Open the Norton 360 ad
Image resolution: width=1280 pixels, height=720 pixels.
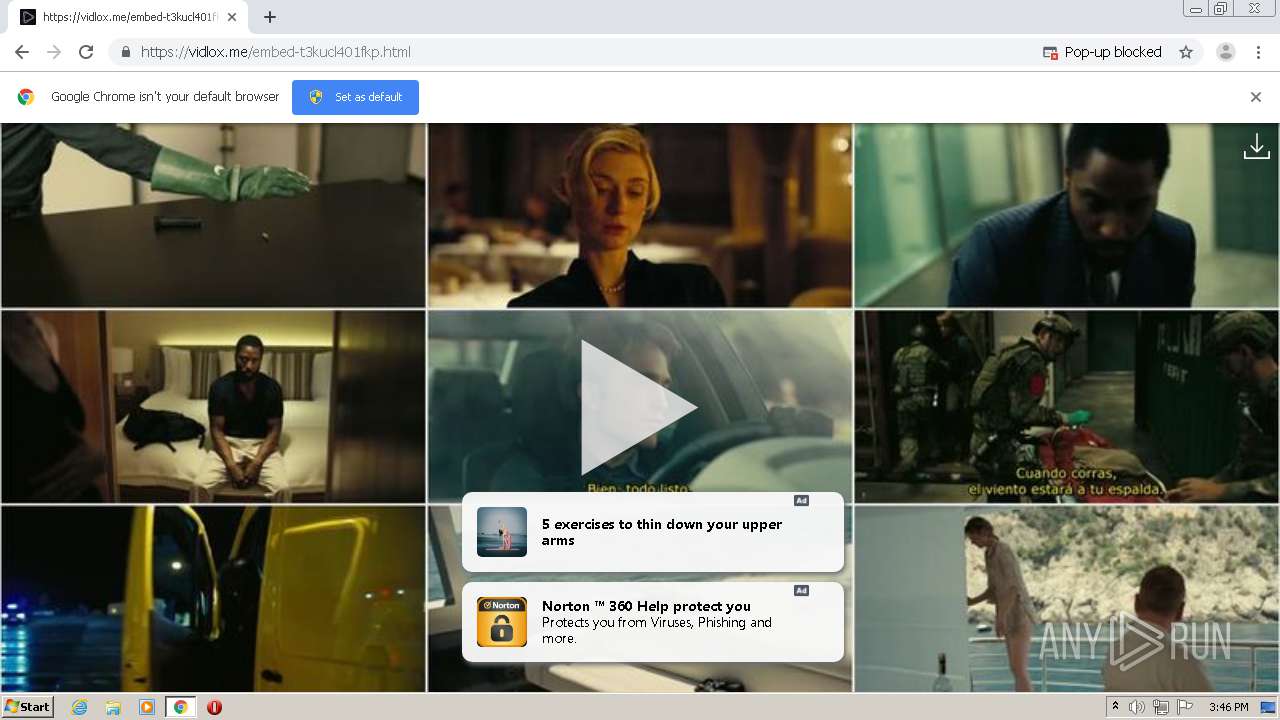point(653,622)
